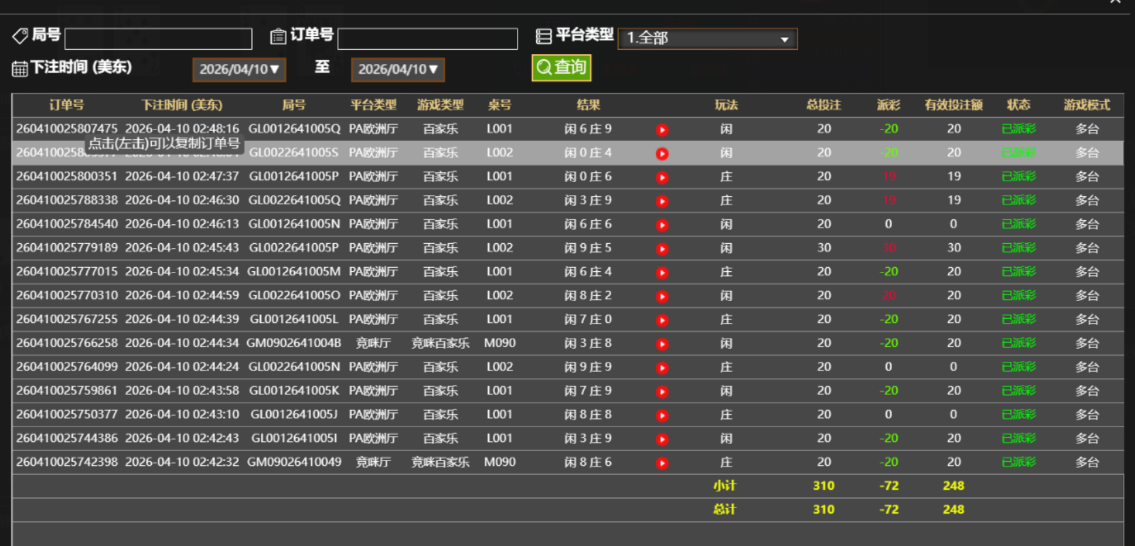Click round number GL0012641005Q
Image resolution: width=1135 pixels, height=546 pixels.
(x=294, y=128)
